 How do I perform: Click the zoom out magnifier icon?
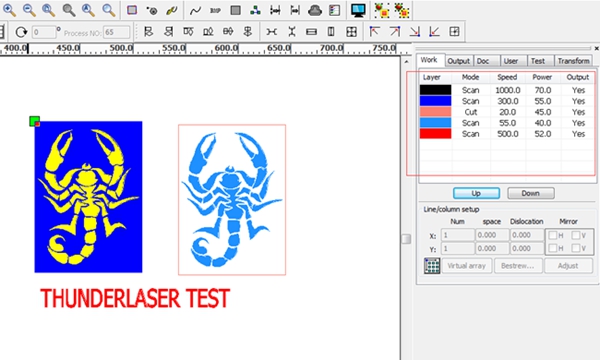[29, 10]
